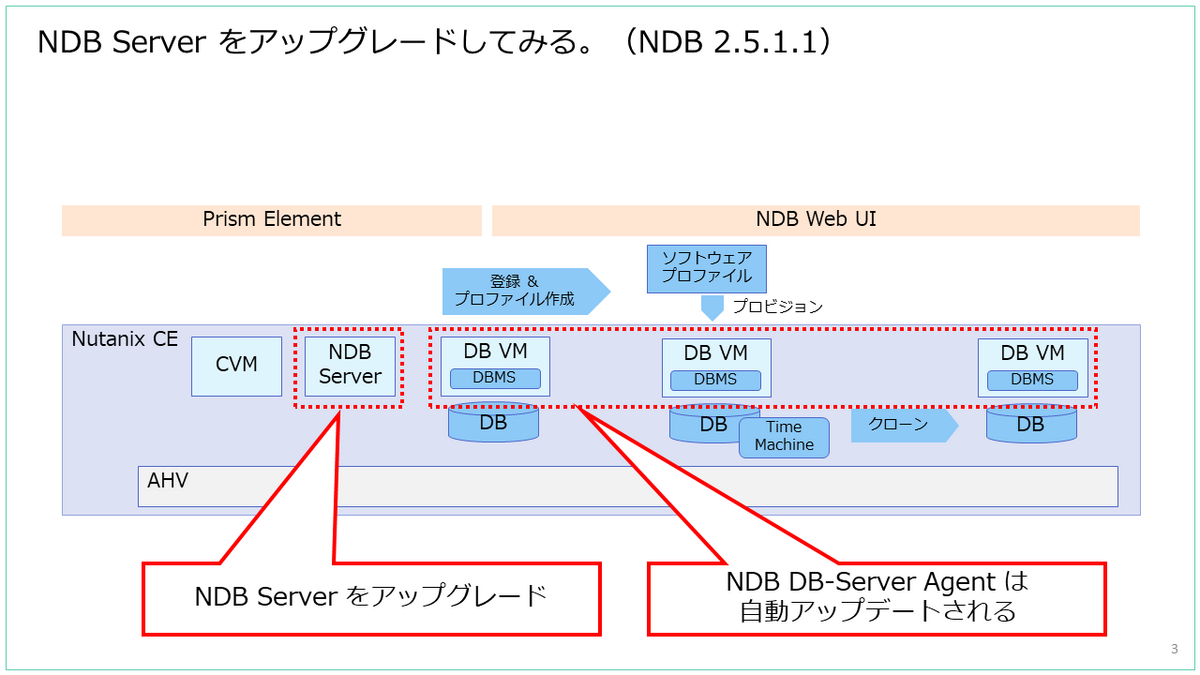Select the DB VM box under 登録 arrow
The width and height of the screenshot is (1200, 675).
tap(495, 367)
